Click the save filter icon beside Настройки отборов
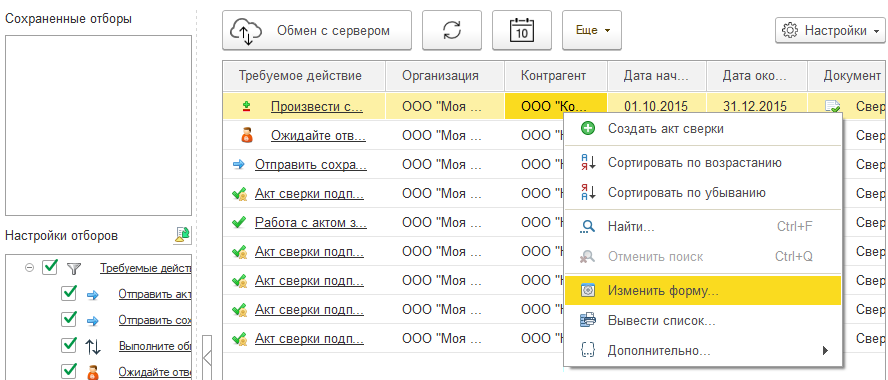Viewport: 888px width, 380px height. coord(182,235)
